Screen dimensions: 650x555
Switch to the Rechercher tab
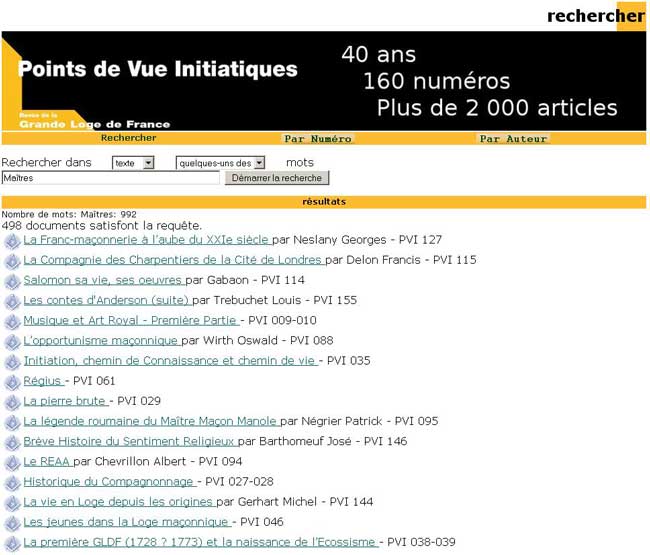pyautogui.click(x=129, y=138)
